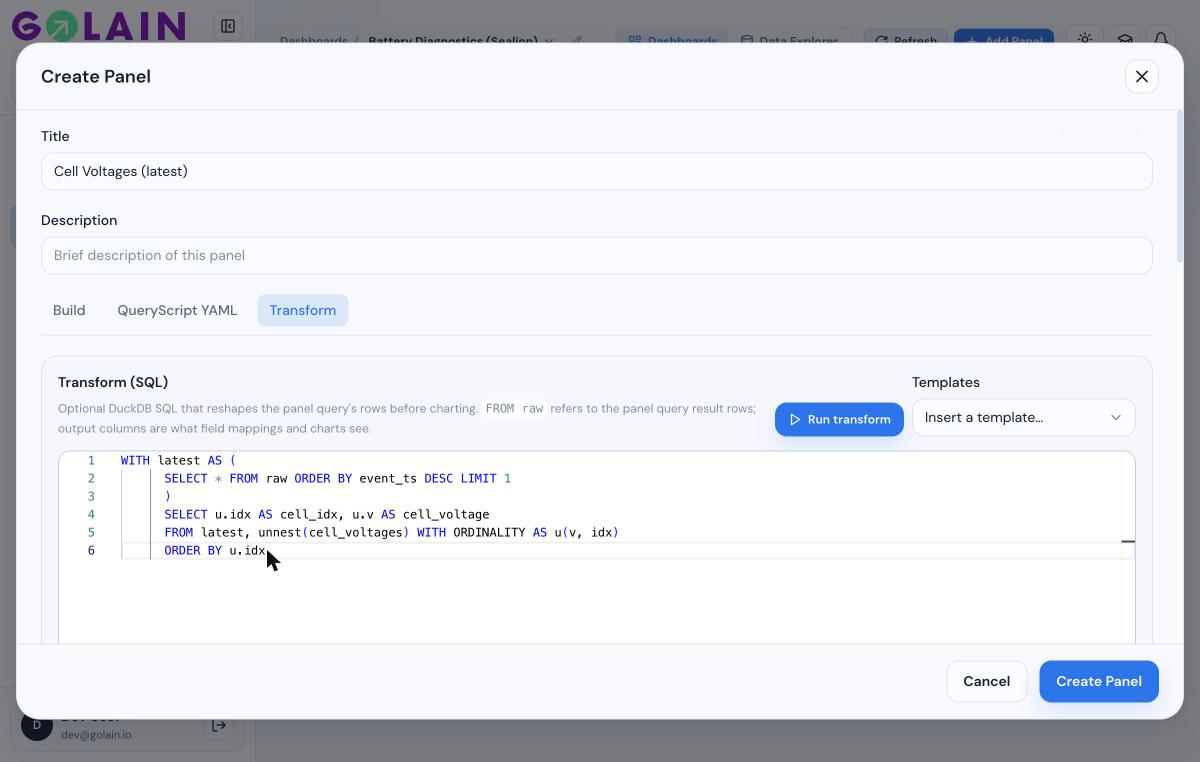Screen dimensions: 1200x762
Task: Click the 'SELECT * FROM raw' code line
Action: pyautogui.click(x=338, y=478)
